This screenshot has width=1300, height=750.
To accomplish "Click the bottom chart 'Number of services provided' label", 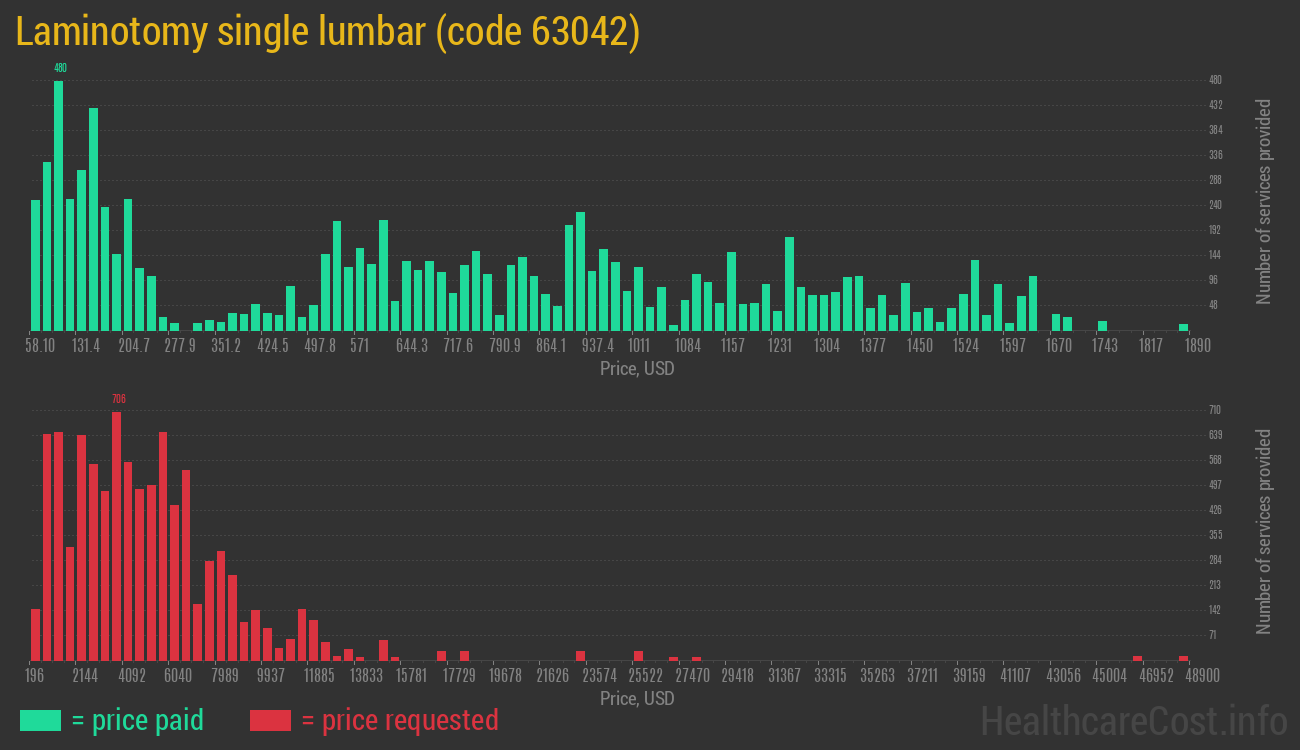I will (1264, 532).
